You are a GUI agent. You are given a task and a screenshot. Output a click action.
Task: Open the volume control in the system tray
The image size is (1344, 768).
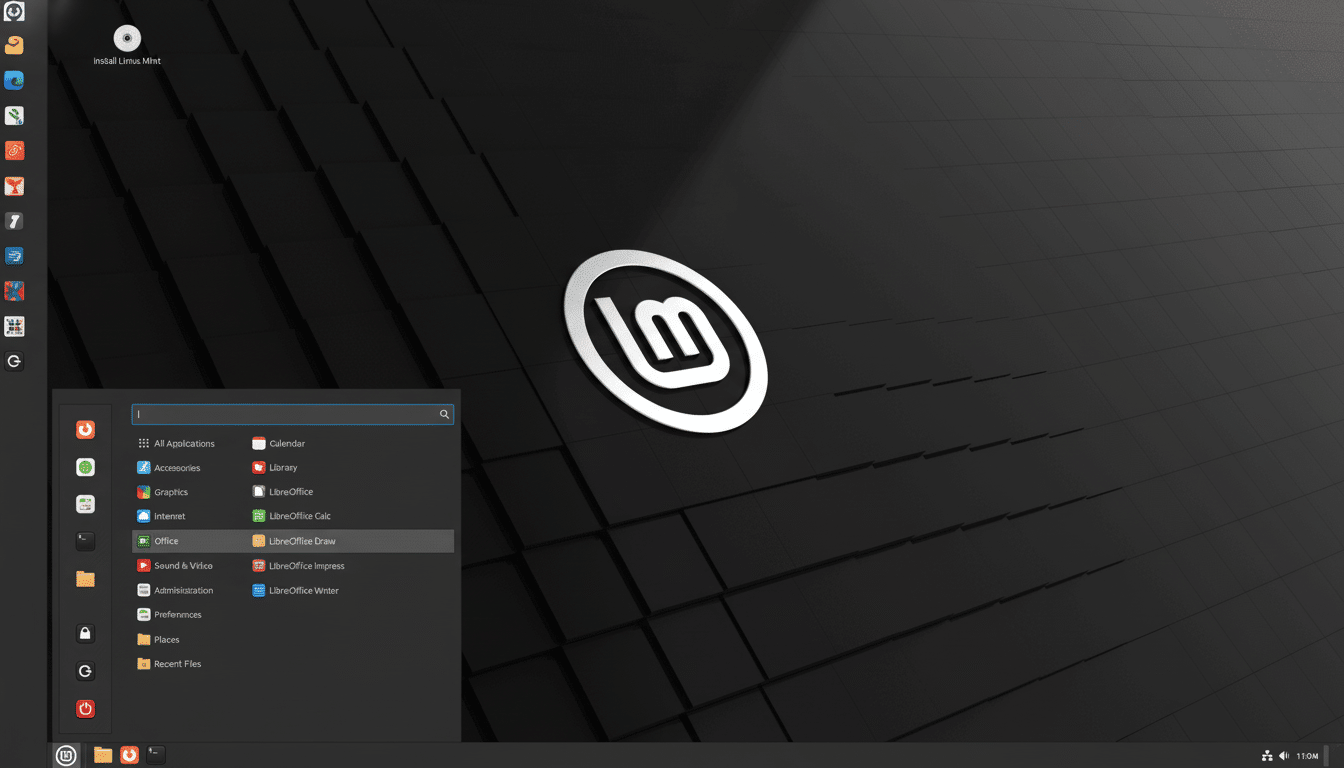click(x=1284, y=755)
